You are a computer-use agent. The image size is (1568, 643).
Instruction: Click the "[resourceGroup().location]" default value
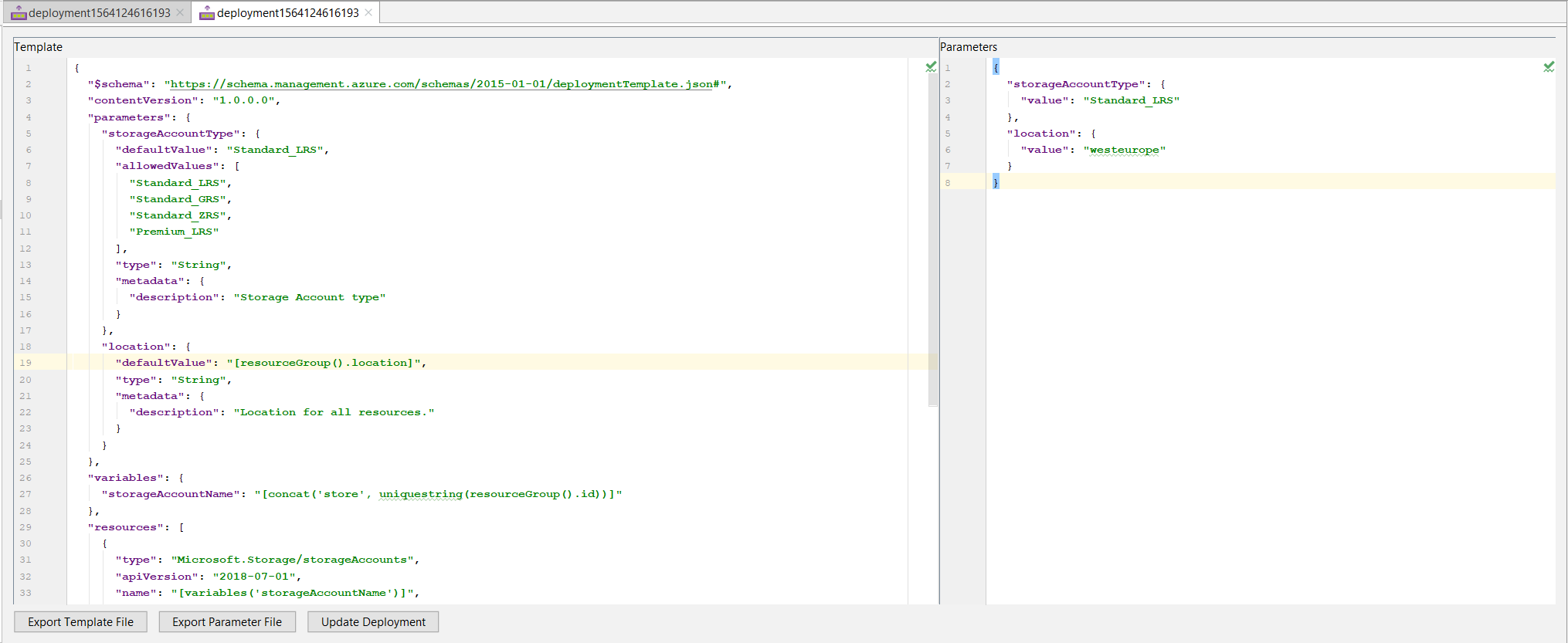tap(323, 363)
